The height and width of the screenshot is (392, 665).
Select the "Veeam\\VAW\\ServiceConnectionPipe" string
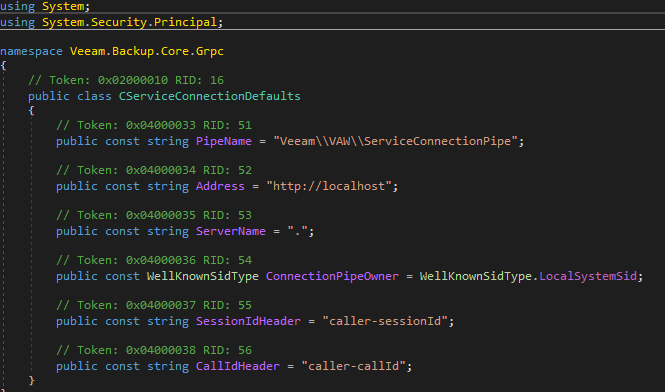coord(395,141)
